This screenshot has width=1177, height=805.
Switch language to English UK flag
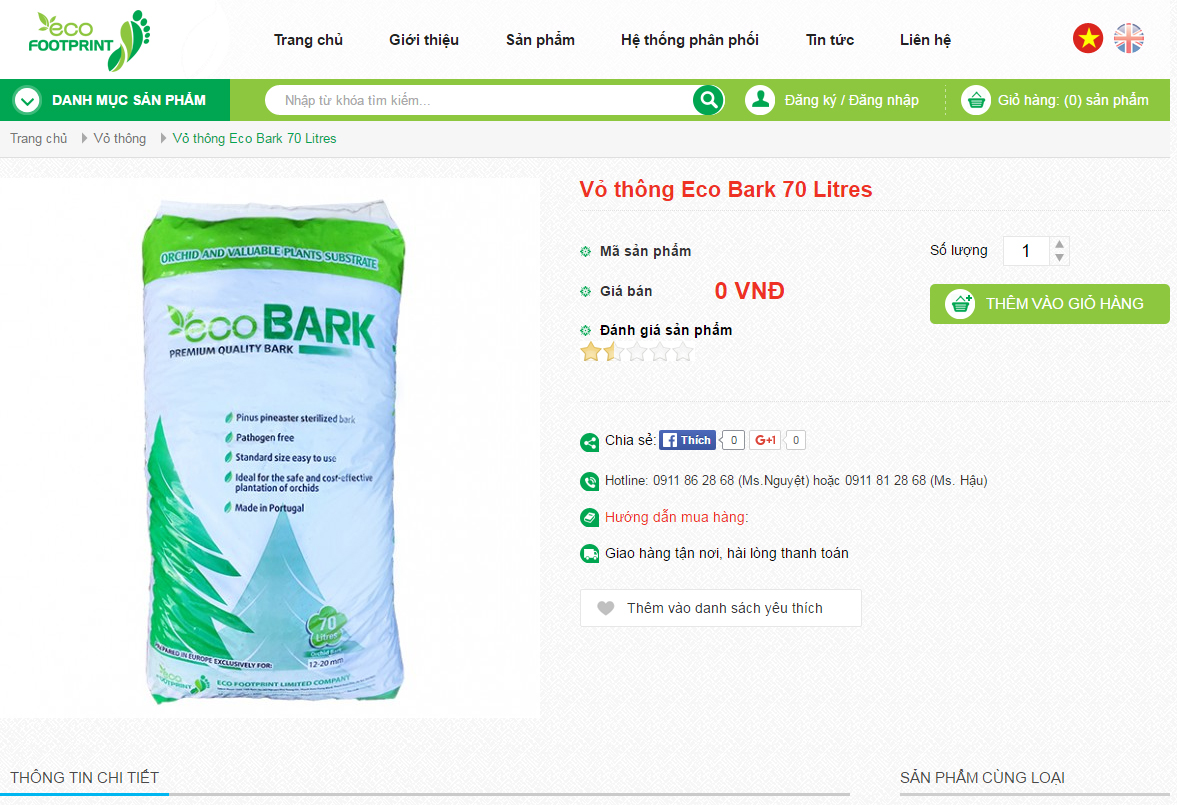tap(1128, 38)
